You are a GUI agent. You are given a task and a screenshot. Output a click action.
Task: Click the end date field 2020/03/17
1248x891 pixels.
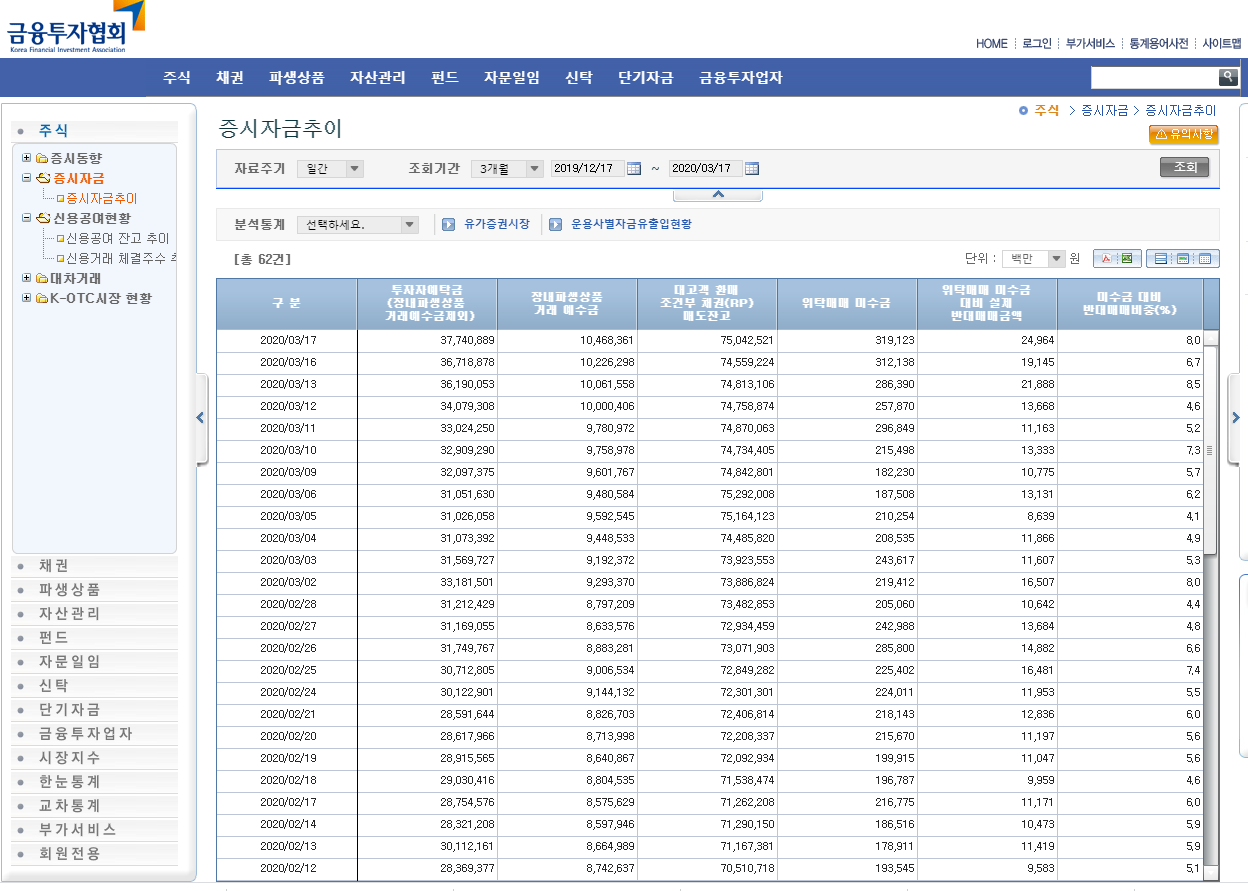tap(706, 168)
